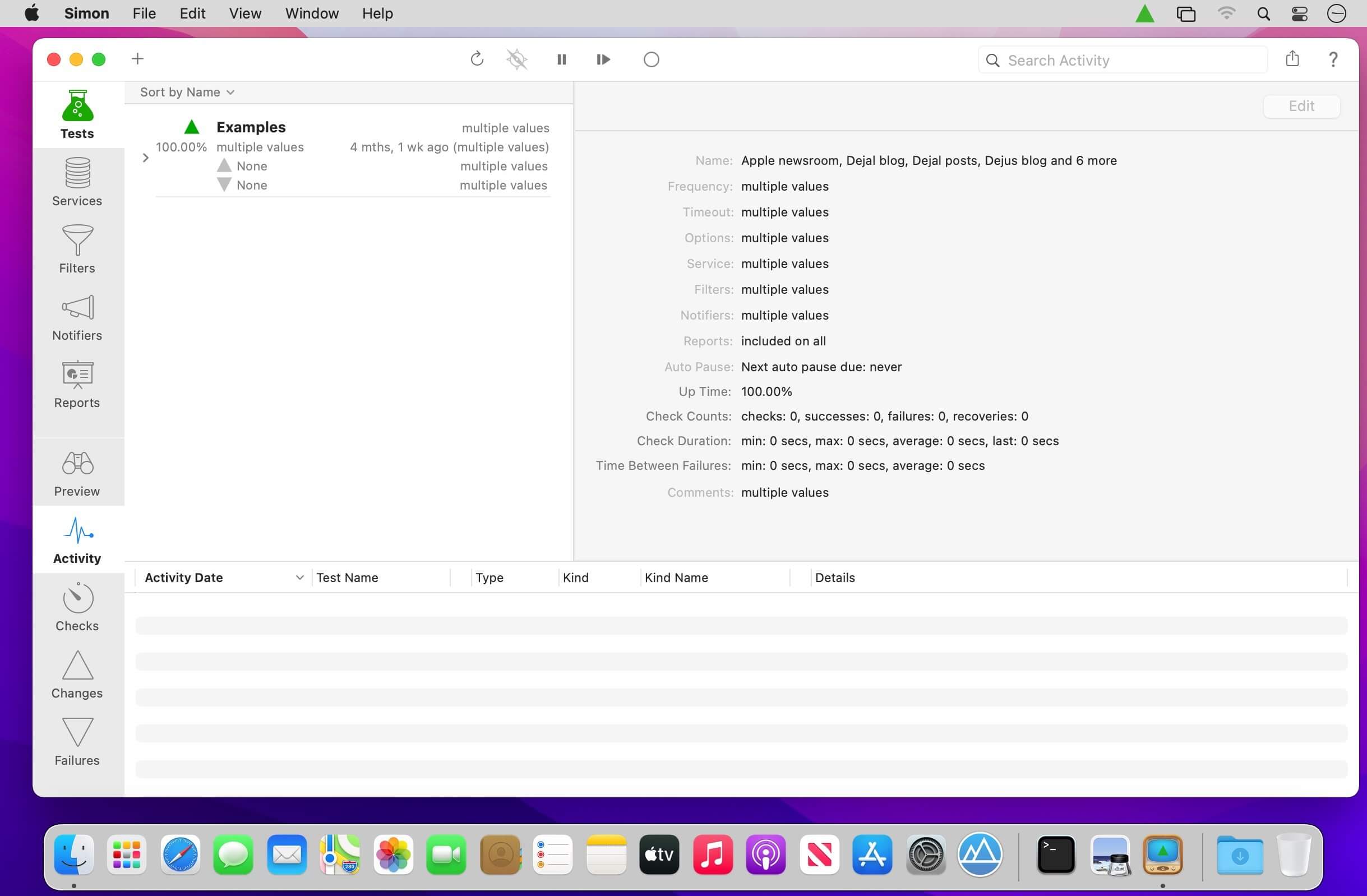Resume tests with the play-bar icon
This screenshot has height=896, width=1367.
[x=603, y=59]
